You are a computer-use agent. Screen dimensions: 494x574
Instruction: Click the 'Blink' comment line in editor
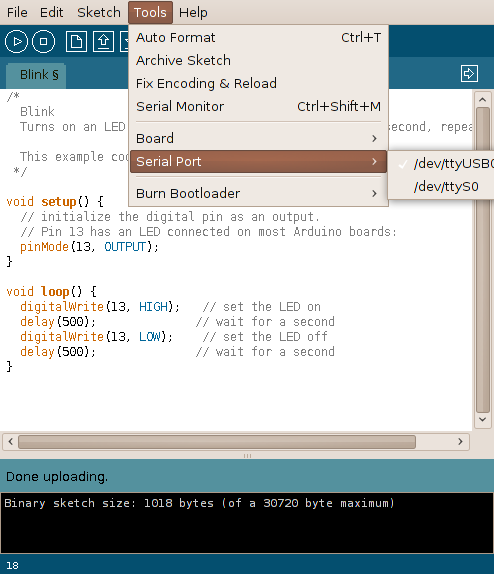coord(37,112)
